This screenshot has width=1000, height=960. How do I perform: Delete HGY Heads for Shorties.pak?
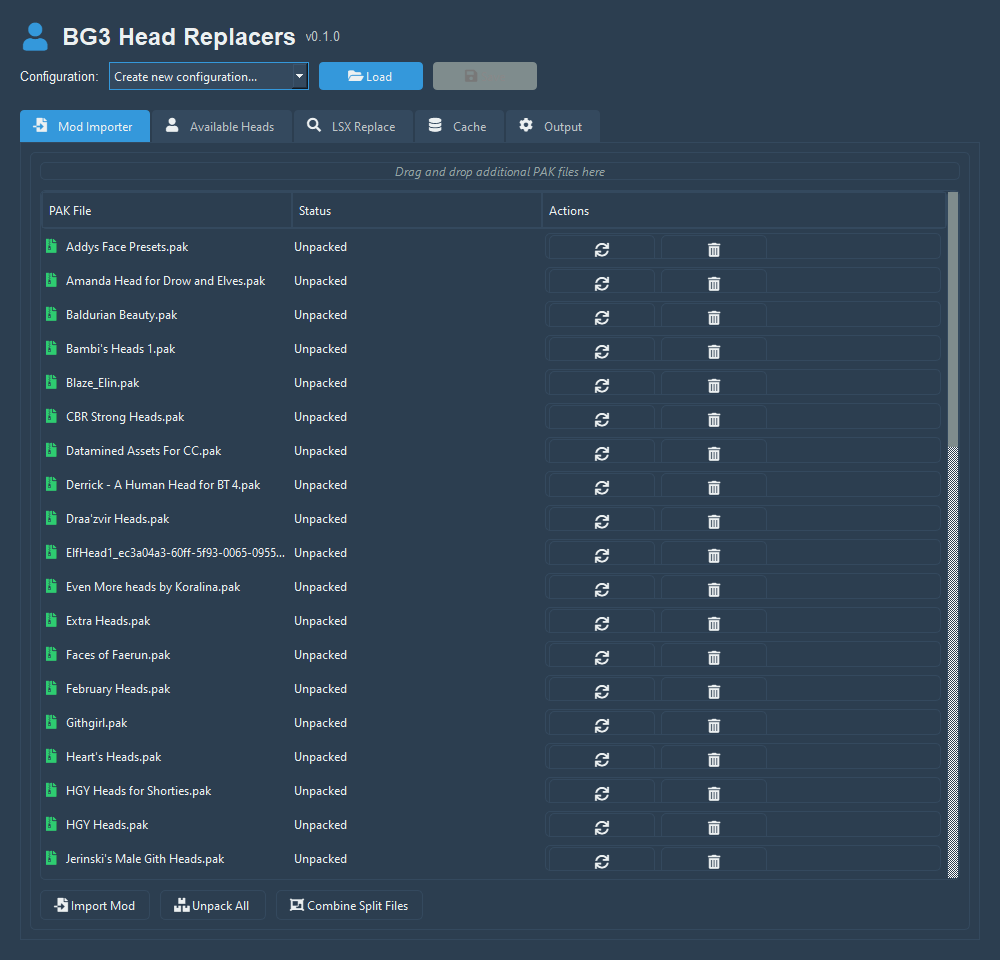714,792
